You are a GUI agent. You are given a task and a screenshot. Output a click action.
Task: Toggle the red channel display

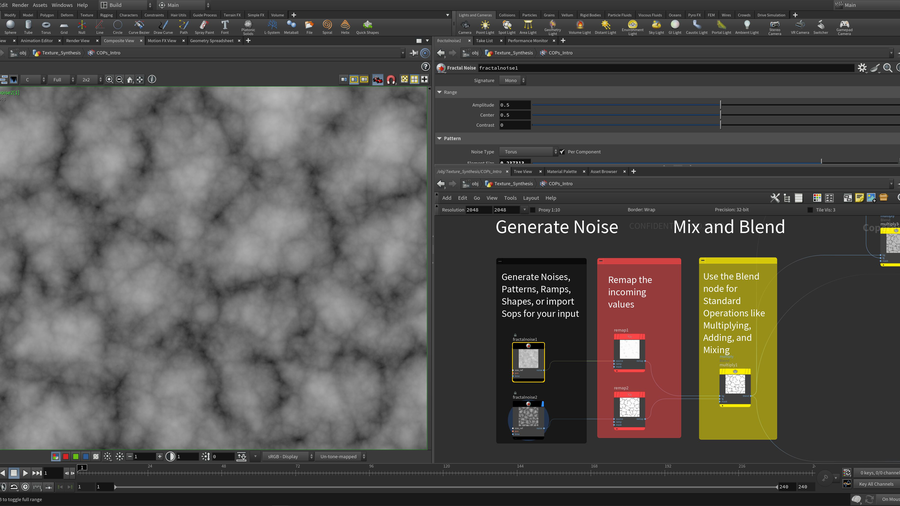65,457
